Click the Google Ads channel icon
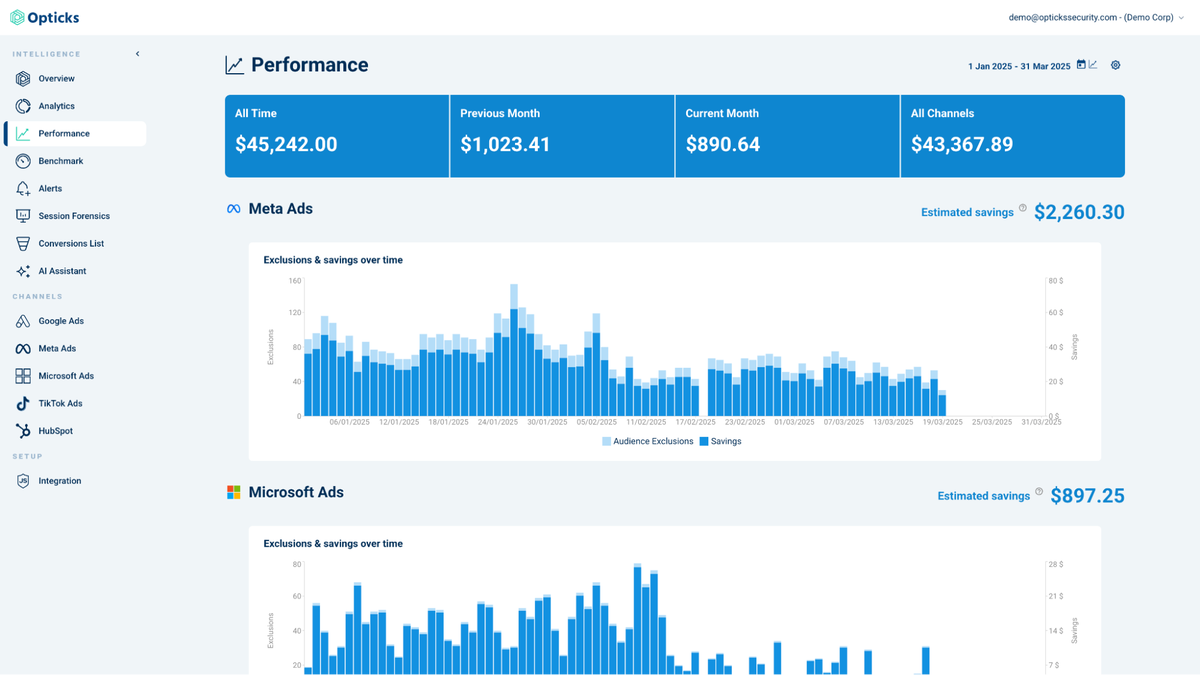This screenshot has height=675, width=1200. 22,320
